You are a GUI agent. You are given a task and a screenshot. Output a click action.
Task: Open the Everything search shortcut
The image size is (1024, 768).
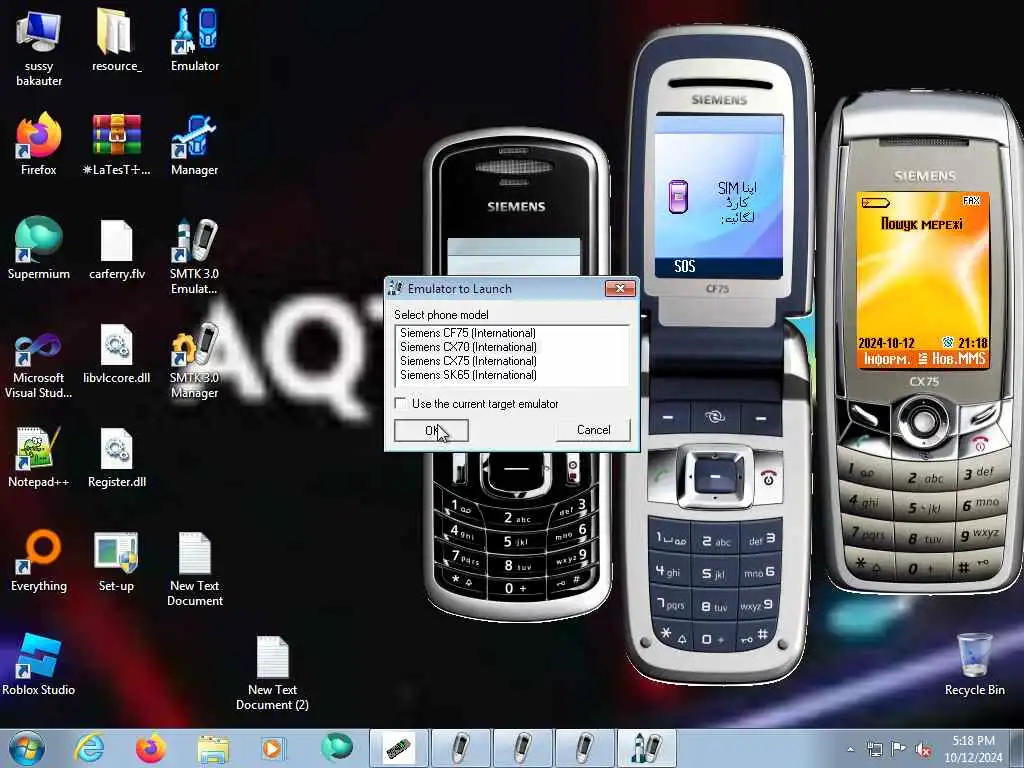tap(39, 560)
